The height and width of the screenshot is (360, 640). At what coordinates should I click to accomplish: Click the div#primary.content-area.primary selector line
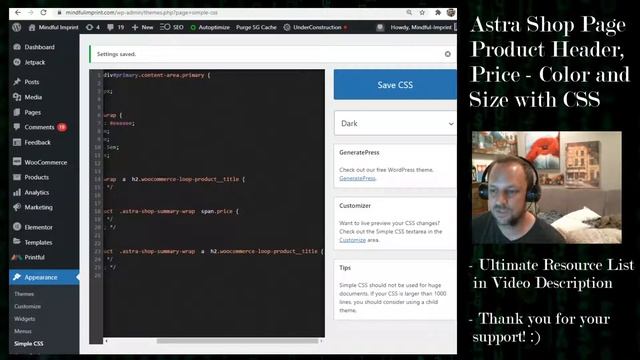(x=158, y=75)
